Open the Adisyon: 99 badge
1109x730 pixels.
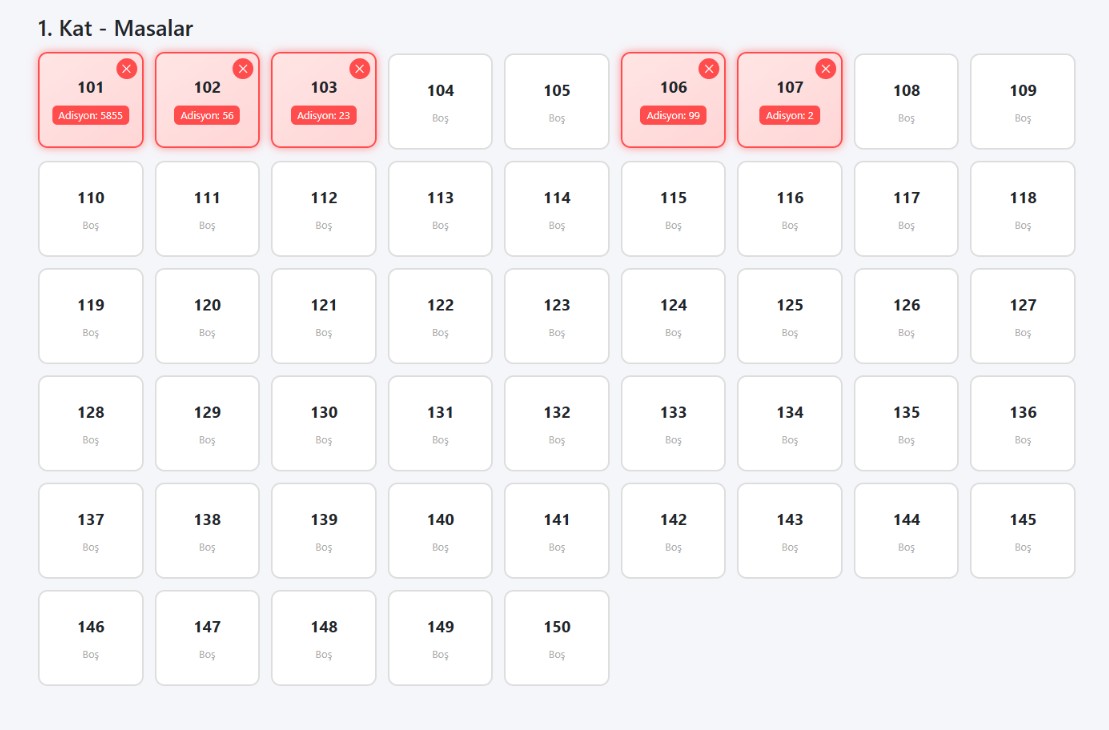pyautogui.click(x=673, y=116)
